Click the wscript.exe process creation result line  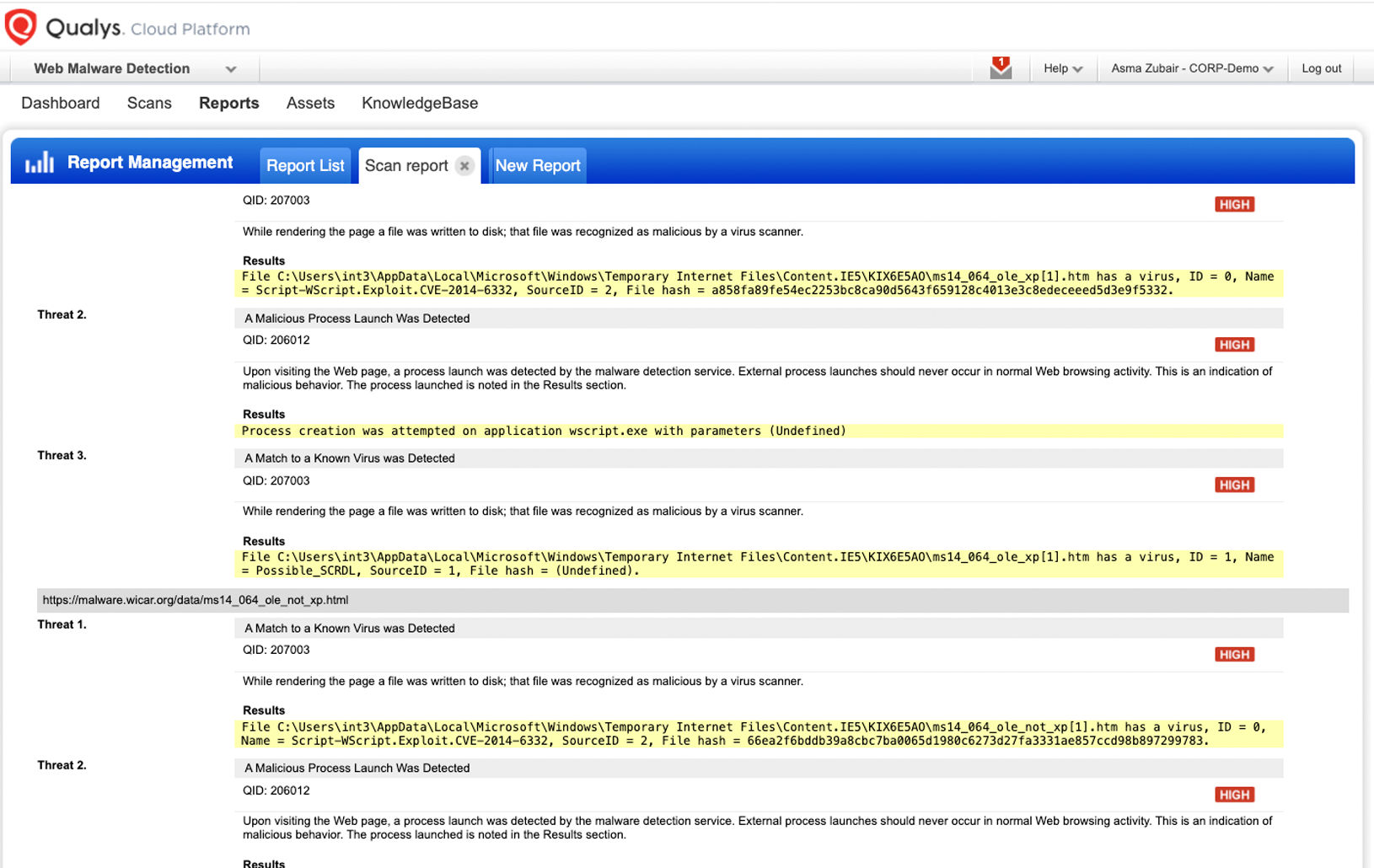point(544,431)
